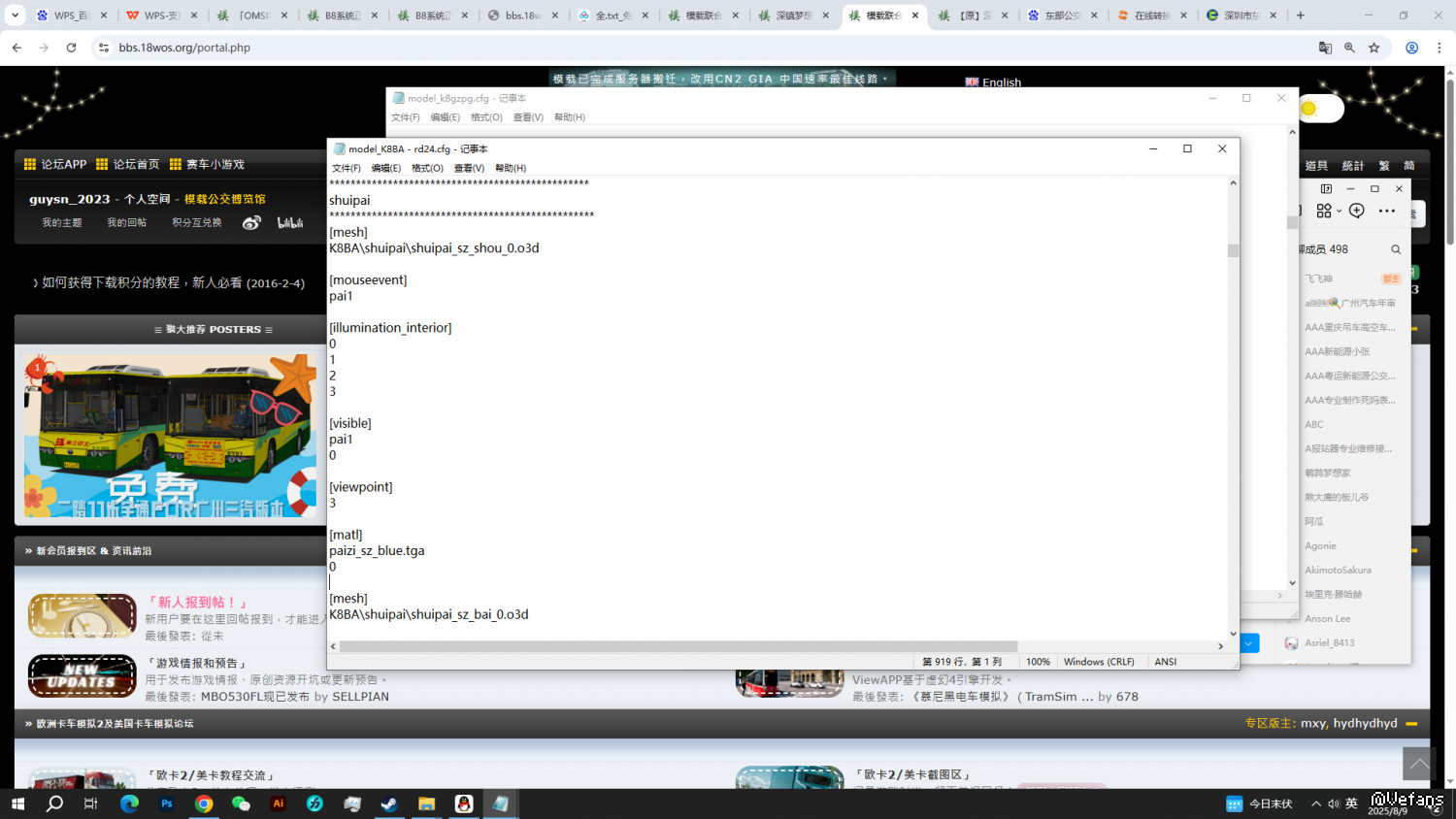Click the translate page icon in address bar
1456x819 pixels.
pyautogui.click(x=1325, y=48)
